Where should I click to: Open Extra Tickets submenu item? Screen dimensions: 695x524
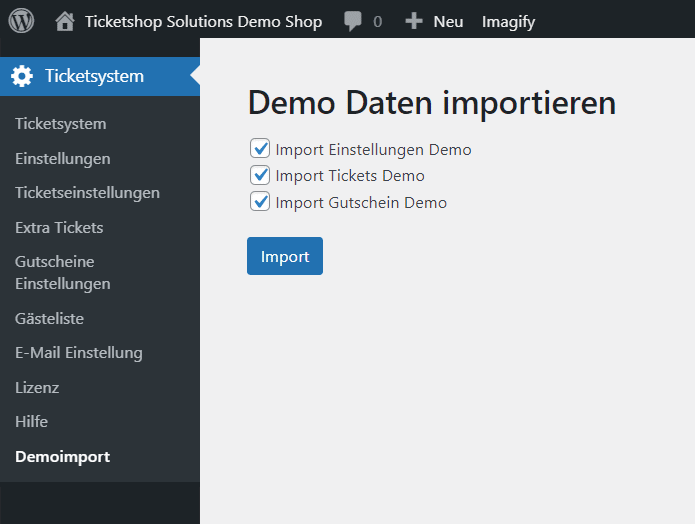(x=59, y=227)
